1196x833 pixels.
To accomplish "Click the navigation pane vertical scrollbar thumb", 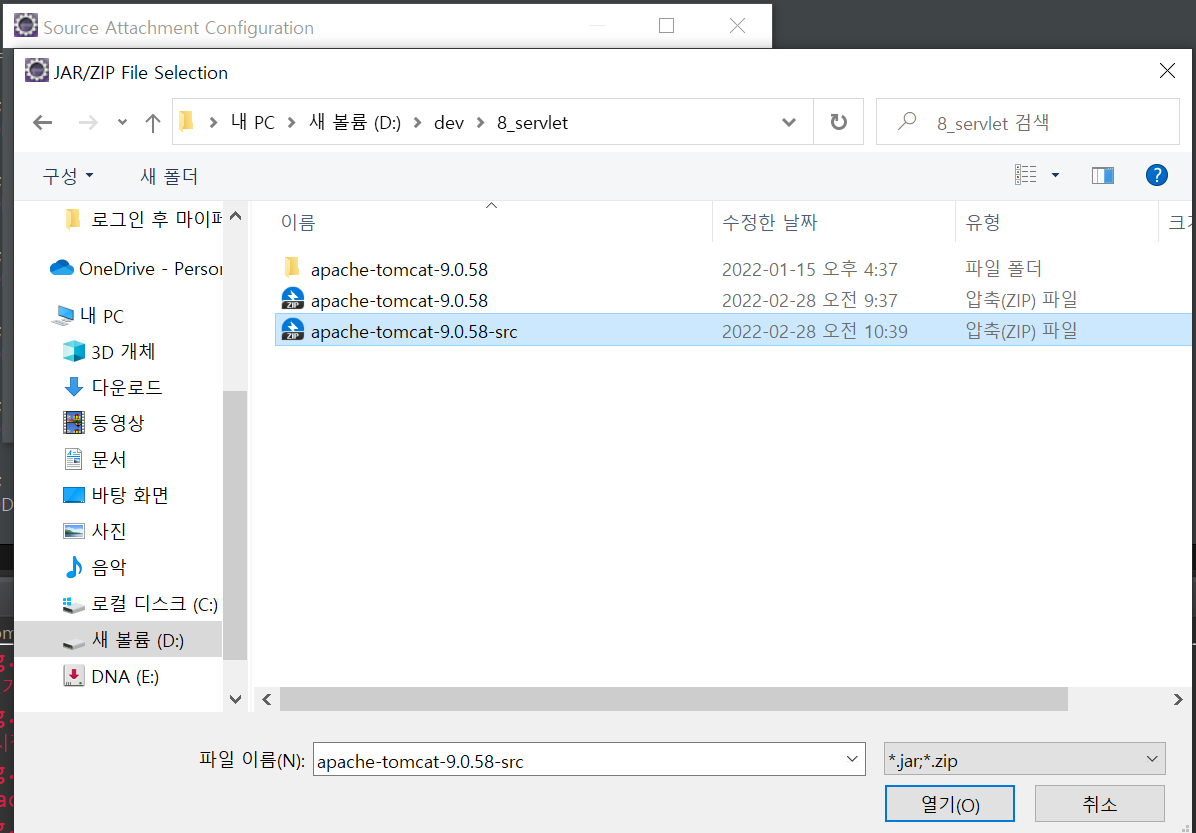I will (235, 525).
